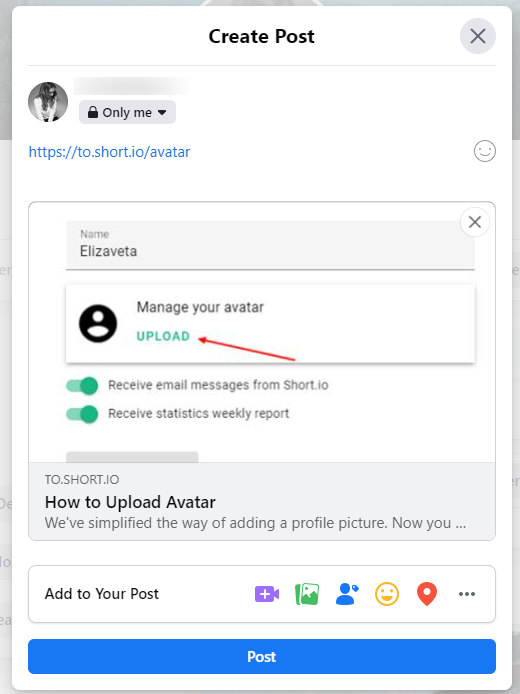Close the Create Post dialog

[478, 36]
